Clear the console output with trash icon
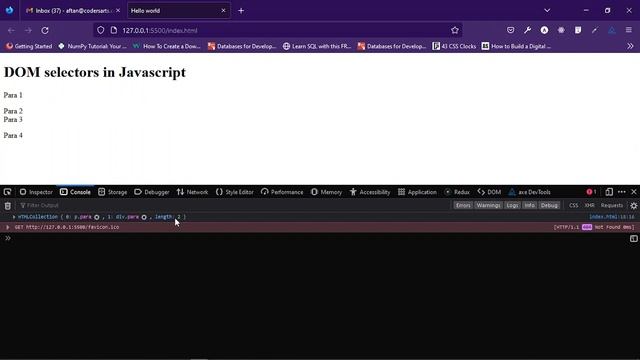This screenshot has width=640, height=360. click(x=8, y=206)
